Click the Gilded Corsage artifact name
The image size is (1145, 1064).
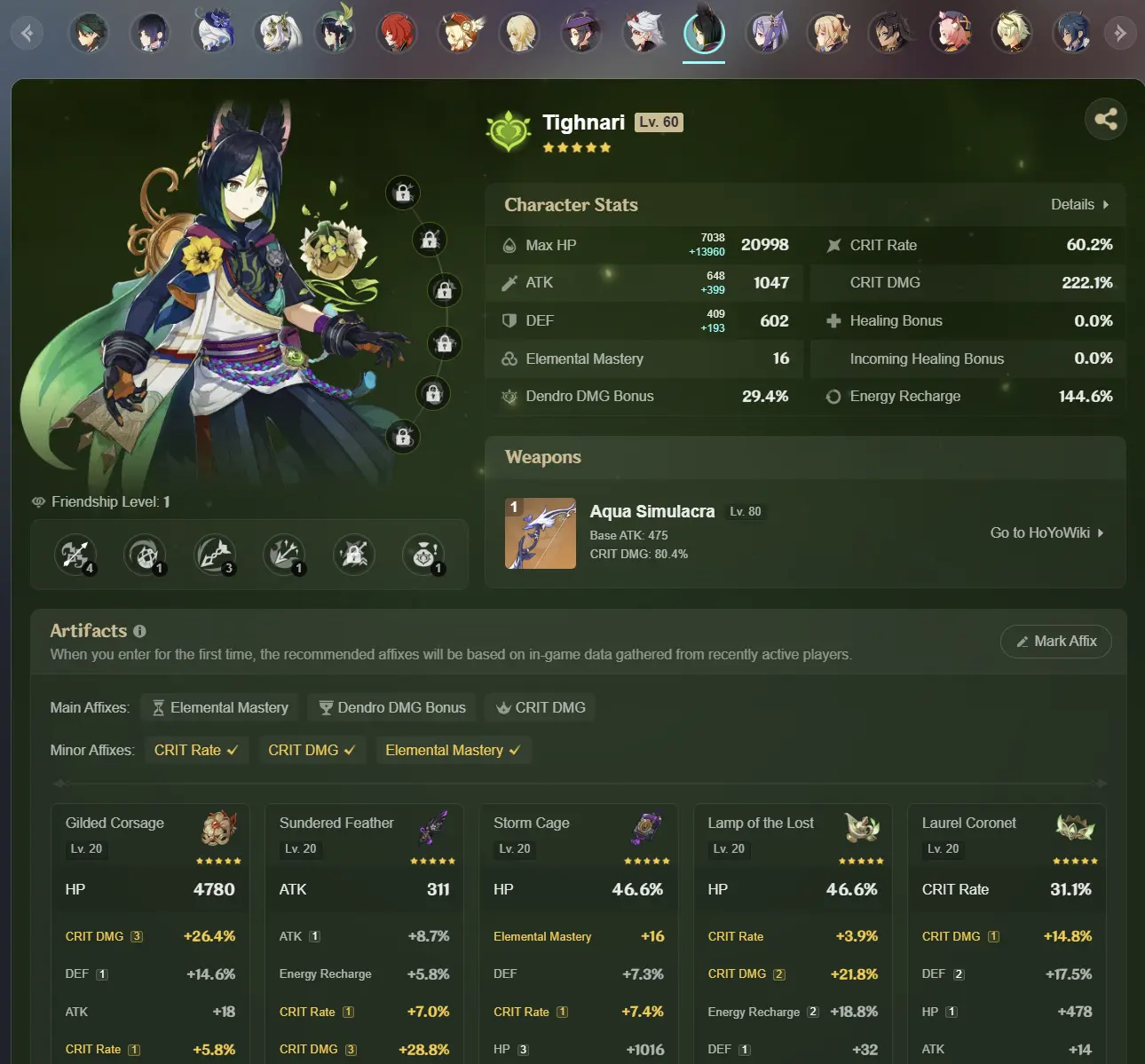[x=114, y=823]
